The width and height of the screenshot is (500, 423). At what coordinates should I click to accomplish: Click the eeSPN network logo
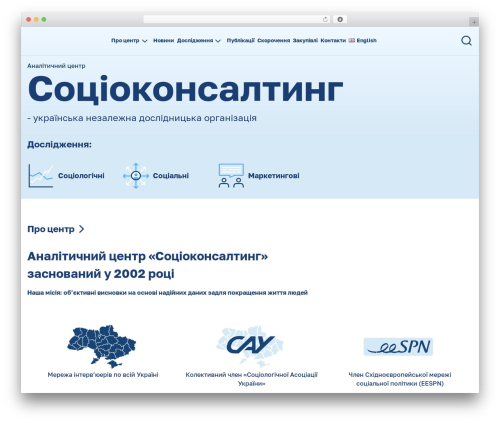(398, 347)
